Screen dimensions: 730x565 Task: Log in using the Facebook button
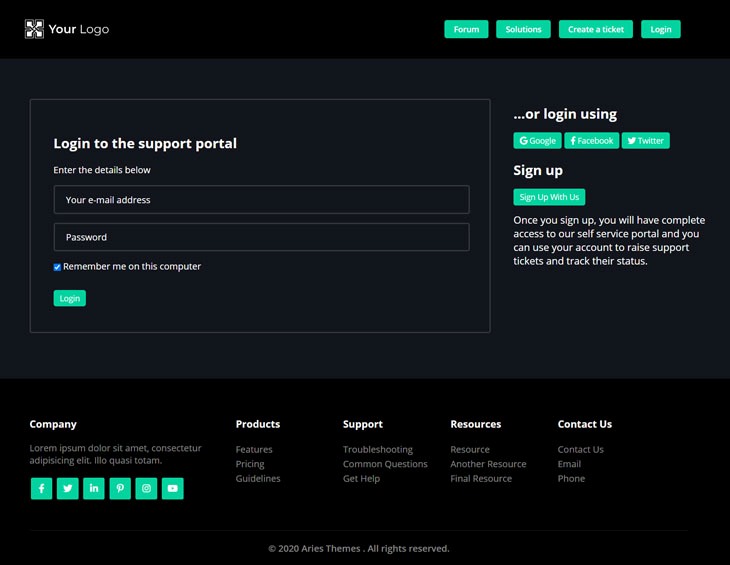(x=591, y=141)
